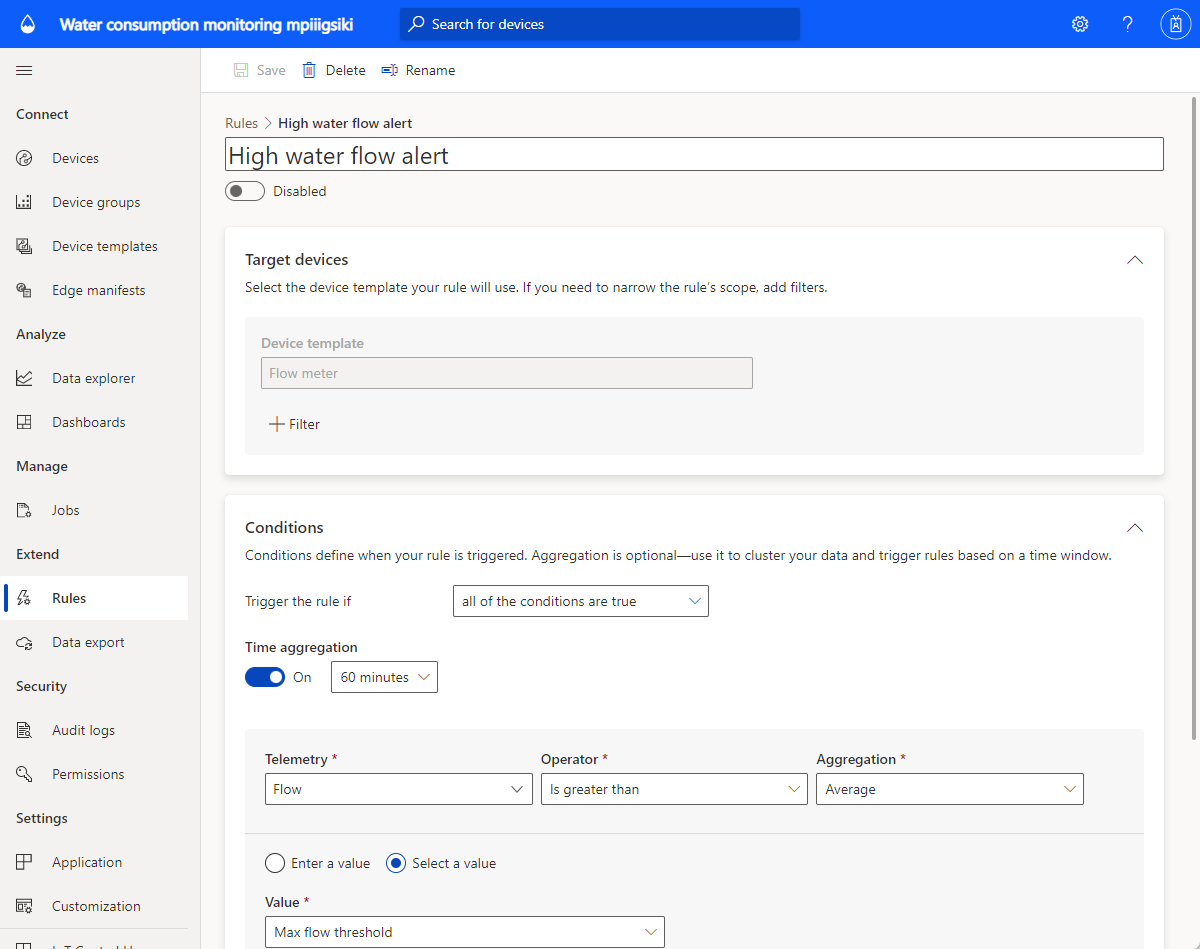This screenshot has width=1200, height=949.
Task: Open the Aggregation Average dropdown
Action: (x=950, y=789)
